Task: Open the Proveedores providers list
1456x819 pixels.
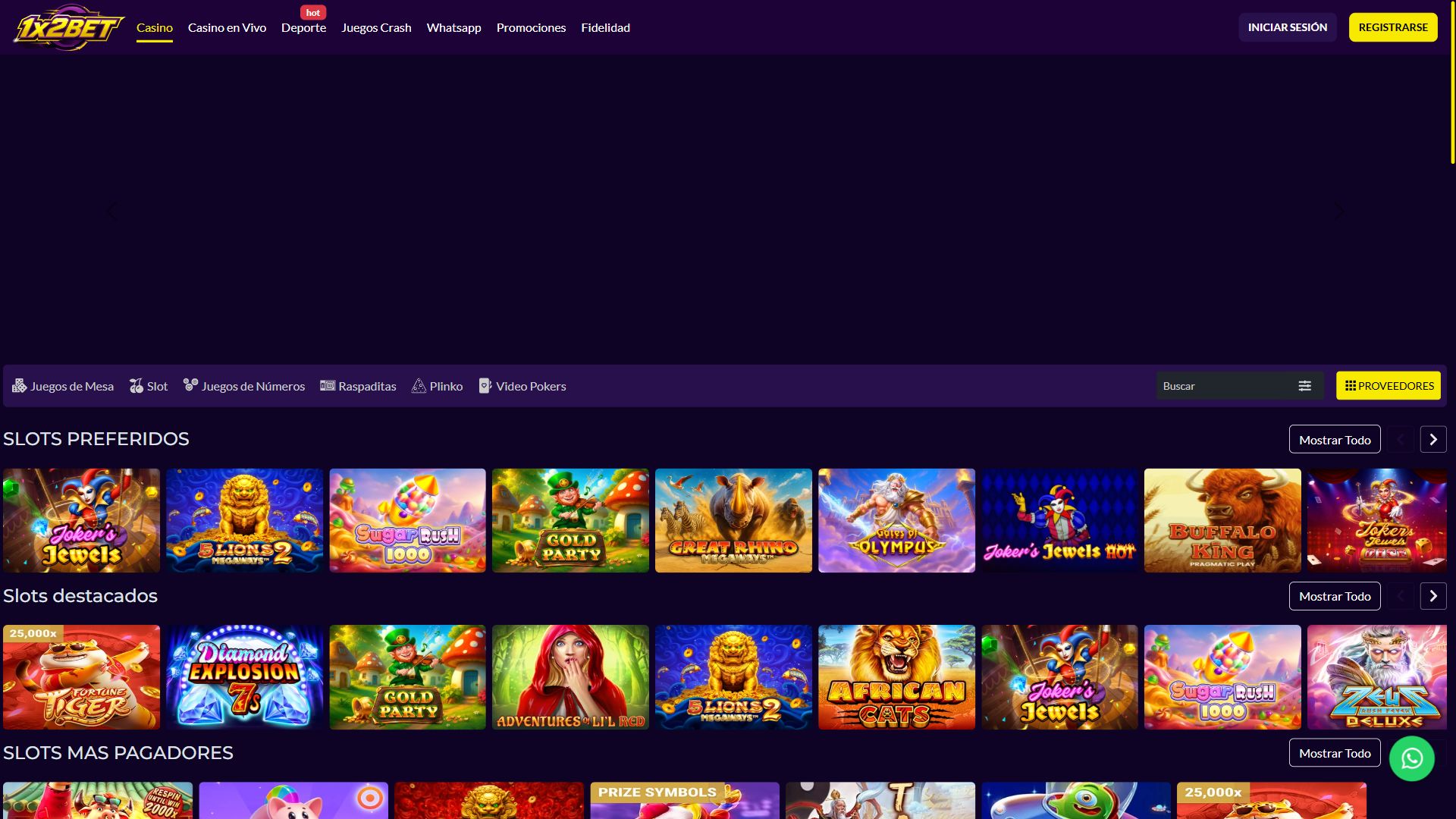Action: [1389, 386]
